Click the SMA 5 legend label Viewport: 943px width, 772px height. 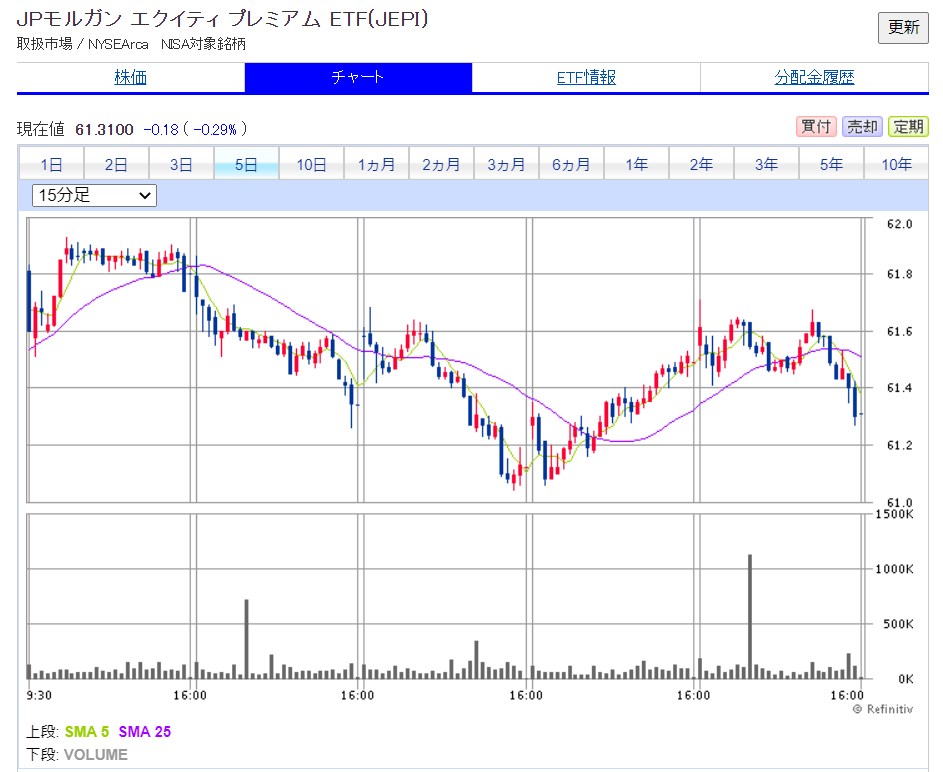(87, 732)
